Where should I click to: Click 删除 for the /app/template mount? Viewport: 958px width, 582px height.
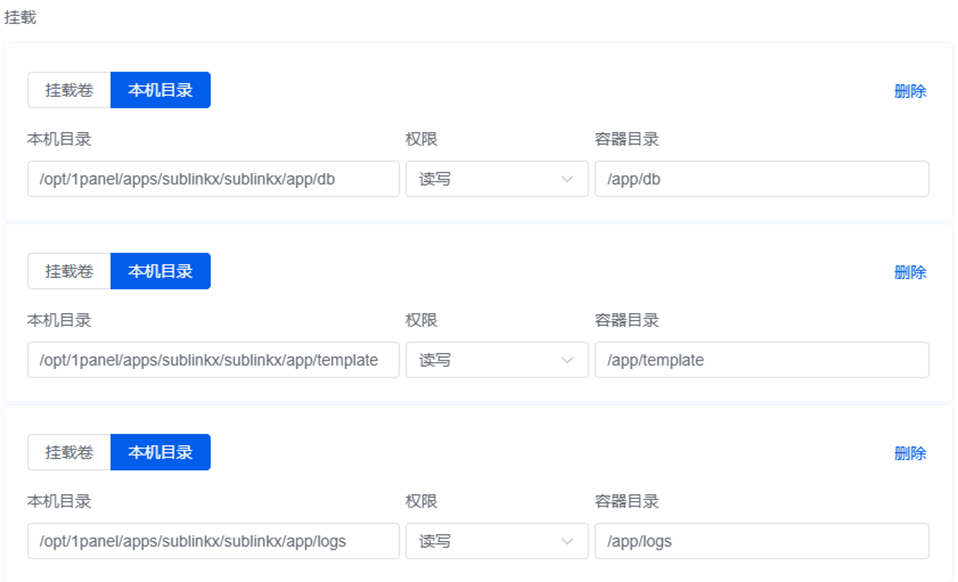click(x=909, y=272)
